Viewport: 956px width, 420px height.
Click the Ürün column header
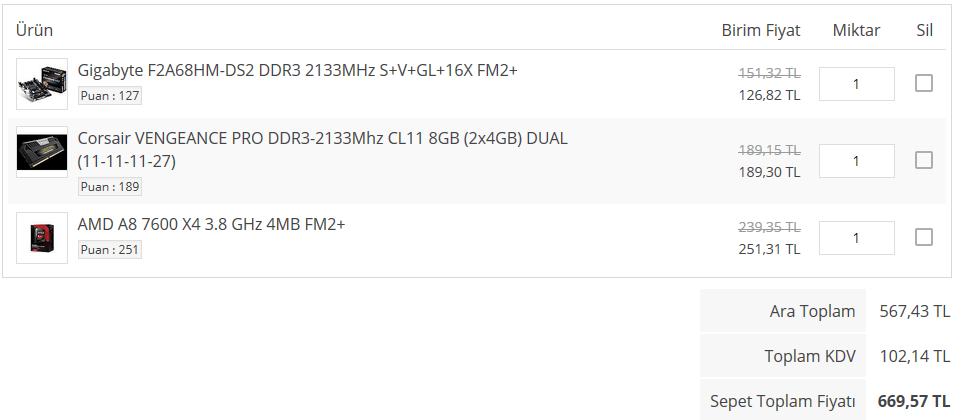35,30
